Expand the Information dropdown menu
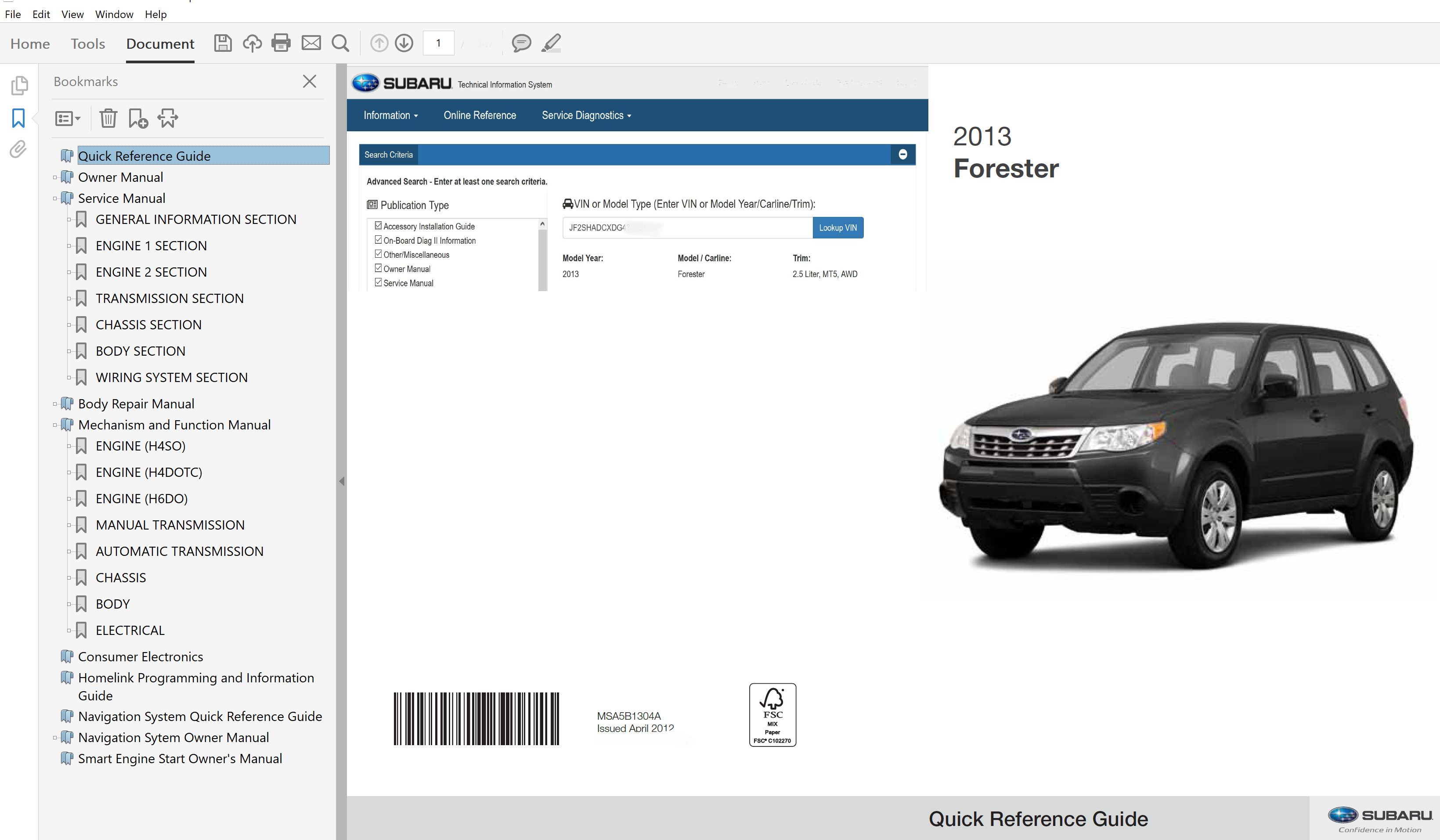Viewport: 1440px width, 840px height. [x=391, y=115]
